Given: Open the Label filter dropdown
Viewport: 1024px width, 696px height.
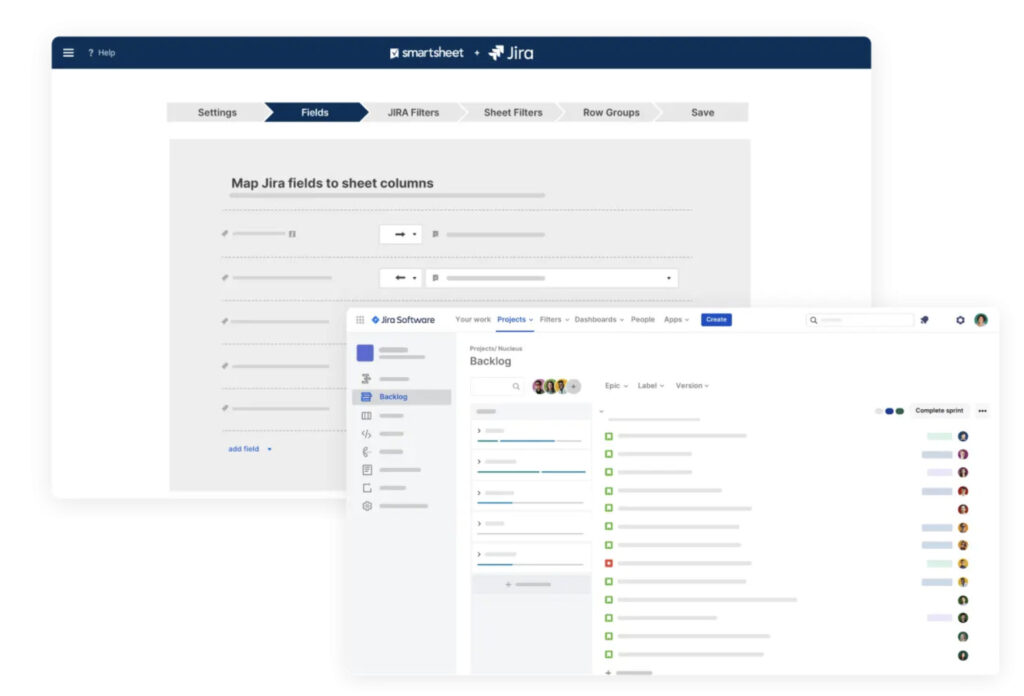Looking at the screenshot, I should tap(650, 385).
